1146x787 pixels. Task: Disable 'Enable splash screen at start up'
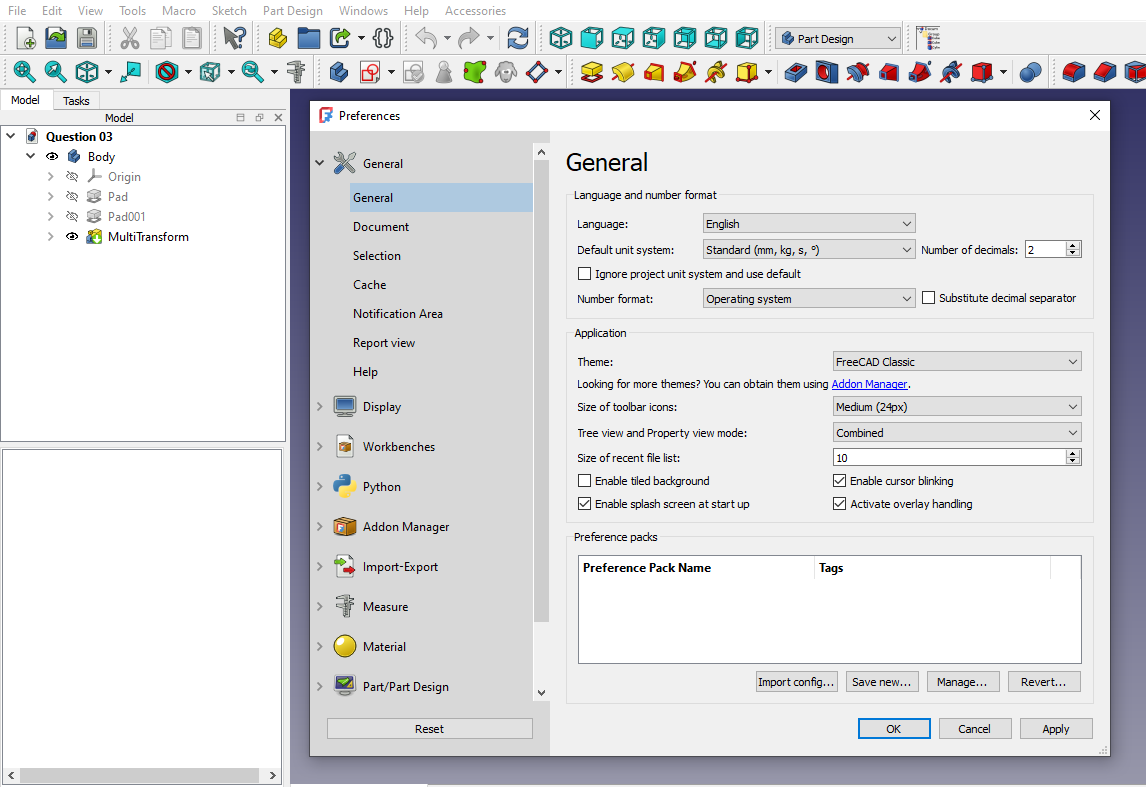[x=584, y=503]
